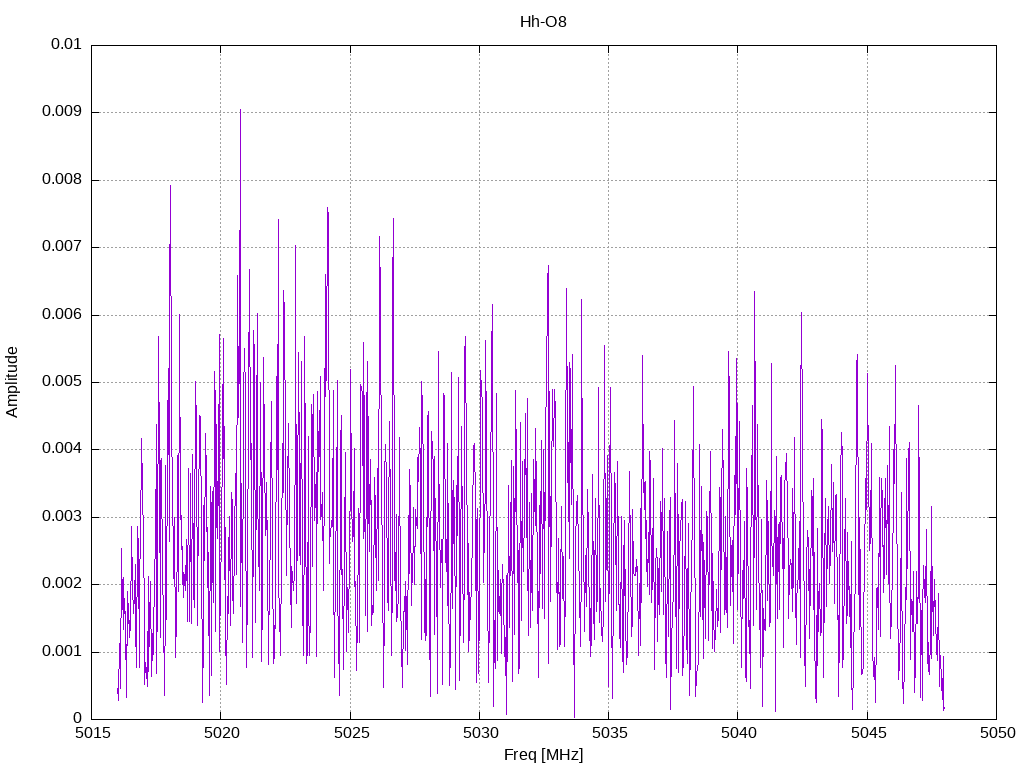Image resolution: width=1024 pixels, height=768 pixels.
Task: Click the 0.006 y-axis tick label
Action: point(62,315)
